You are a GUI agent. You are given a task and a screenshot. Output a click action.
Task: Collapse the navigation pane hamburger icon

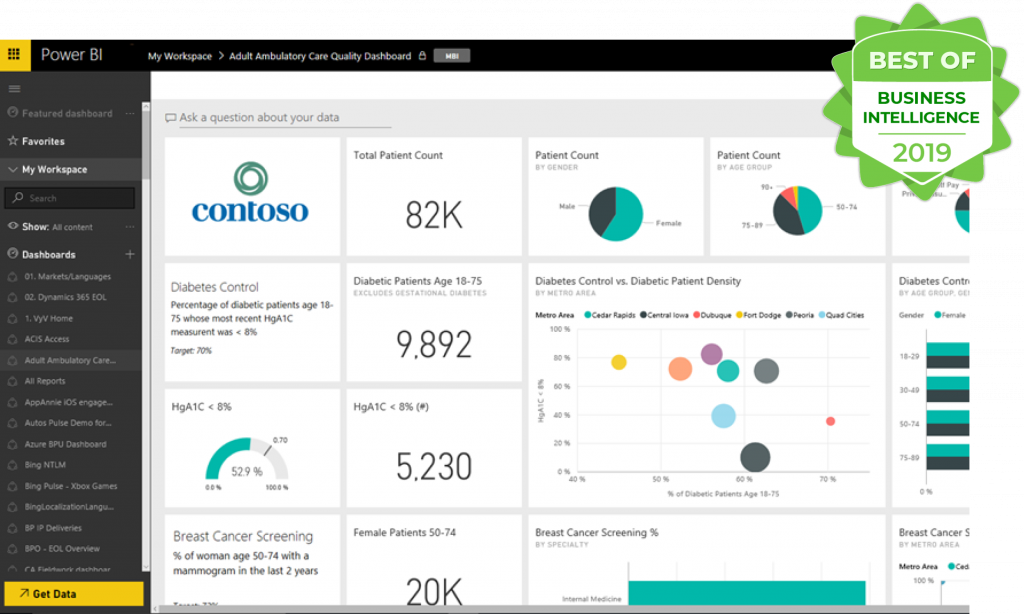pos(14,89)
